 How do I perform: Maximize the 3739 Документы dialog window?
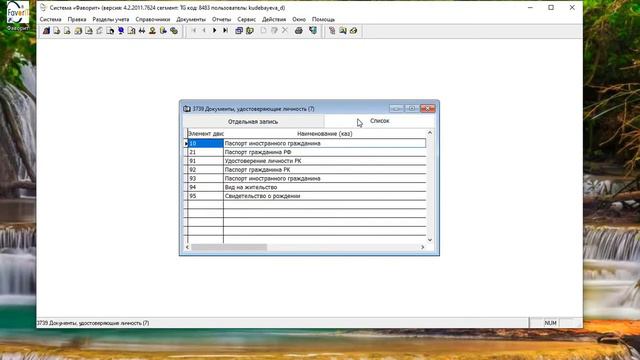(412, 109)
